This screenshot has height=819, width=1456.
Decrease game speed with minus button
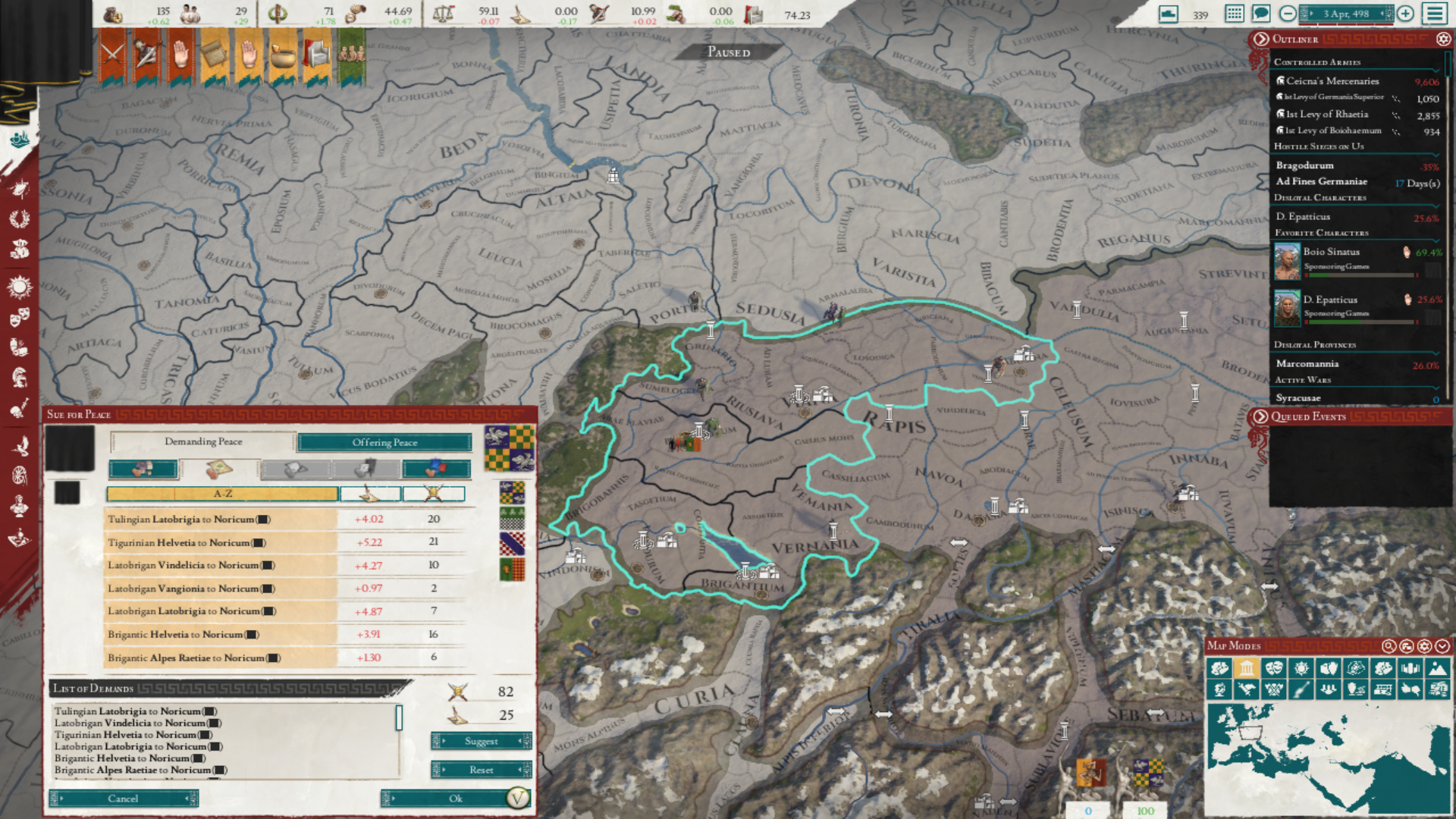pos(1288,14)
